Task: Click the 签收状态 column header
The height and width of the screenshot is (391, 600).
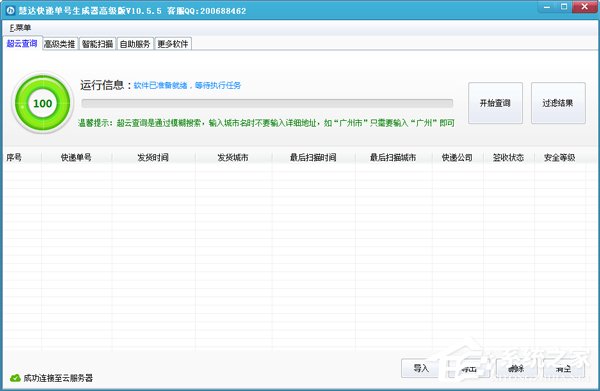Action: 509,157
